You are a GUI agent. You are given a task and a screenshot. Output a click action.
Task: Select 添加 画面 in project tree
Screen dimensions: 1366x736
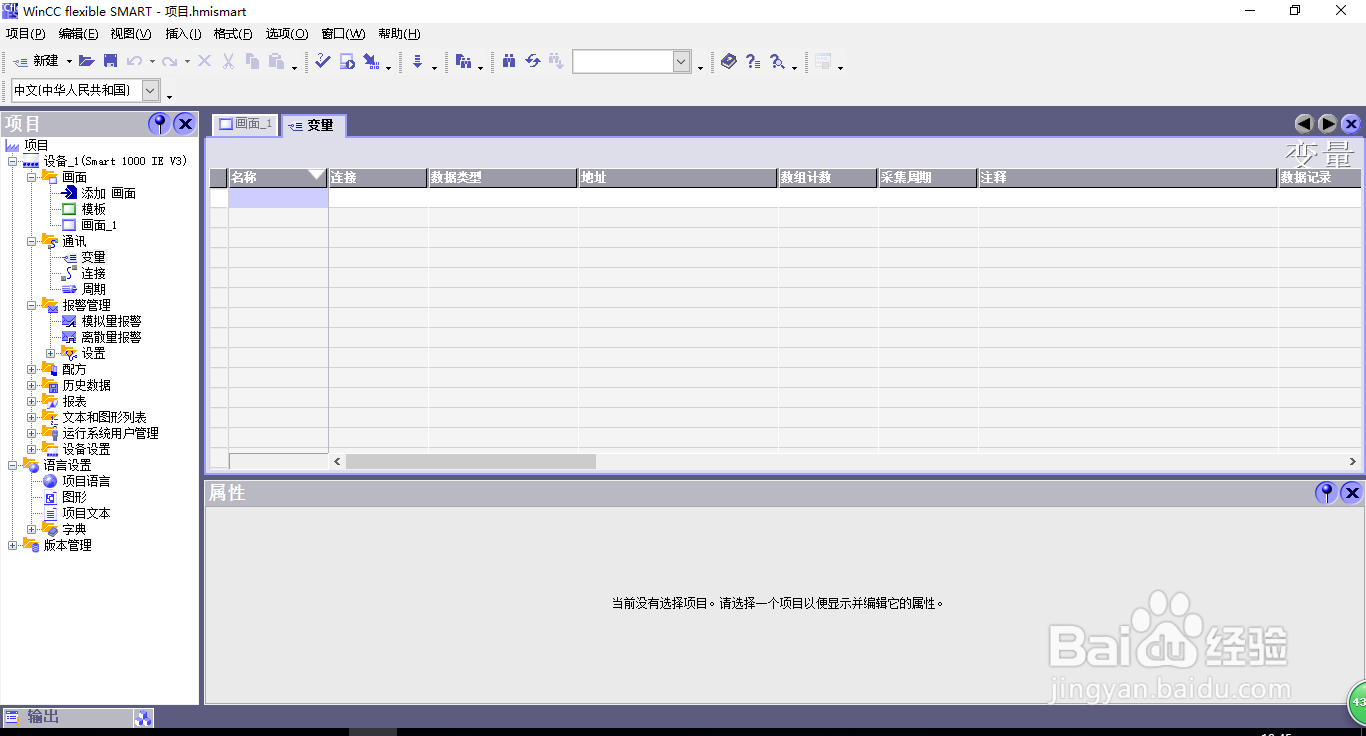108,193
